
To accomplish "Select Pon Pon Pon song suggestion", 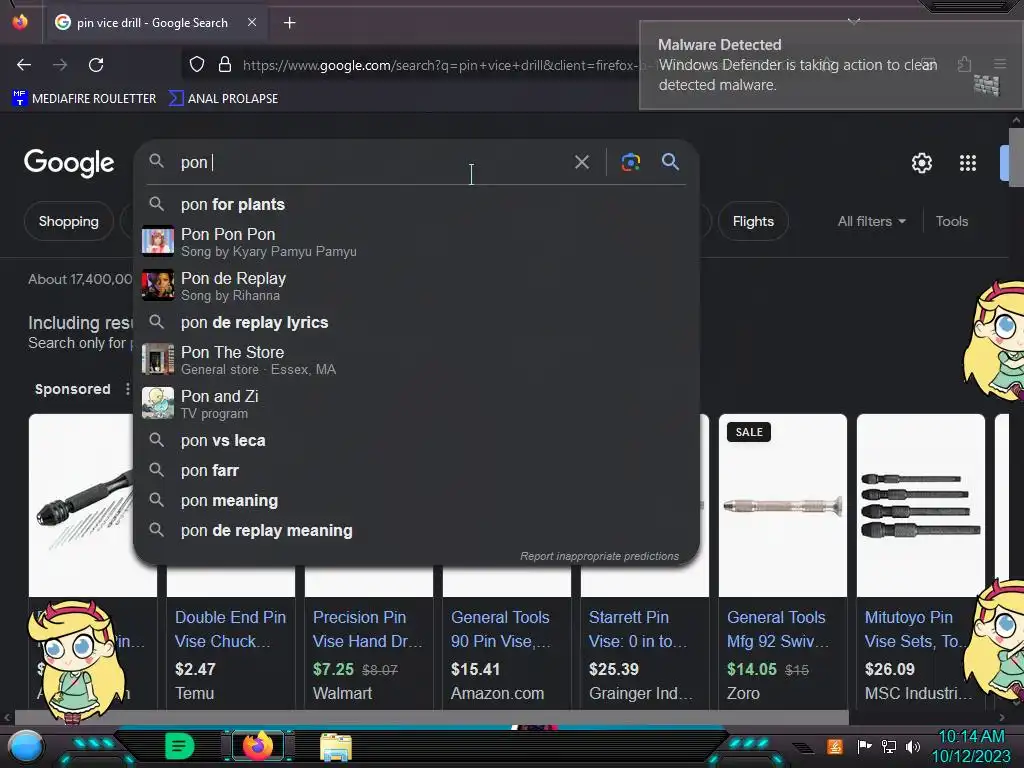I will point(416,242).
